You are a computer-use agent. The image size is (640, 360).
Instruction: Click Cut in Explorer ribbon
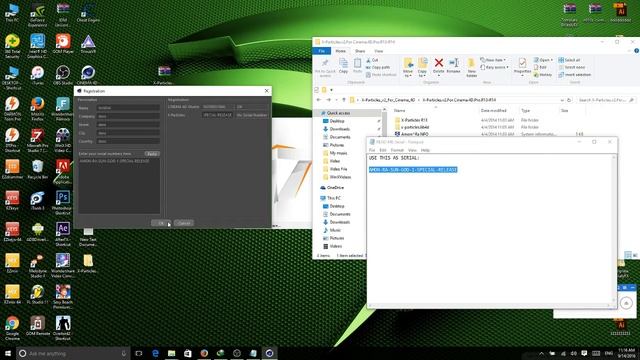[x=372, y=60]
